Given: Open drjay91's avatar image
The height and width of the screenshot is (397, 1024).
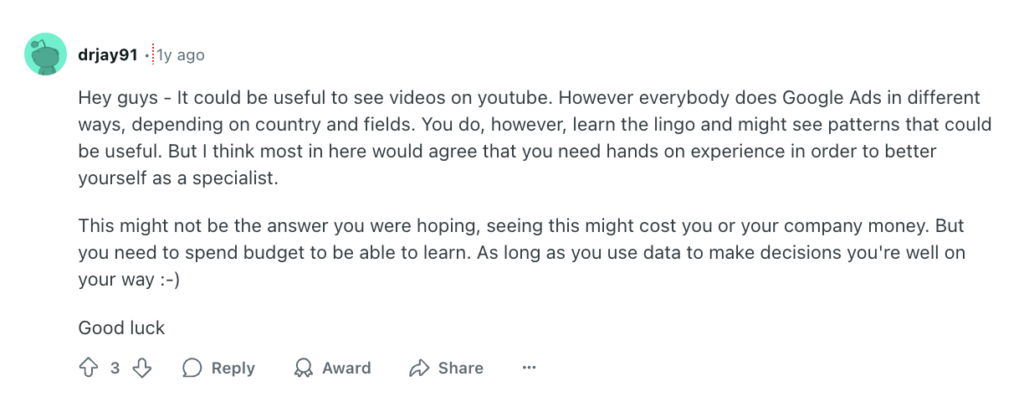Looking at the screenshot, I should click(x=46, y=54).
